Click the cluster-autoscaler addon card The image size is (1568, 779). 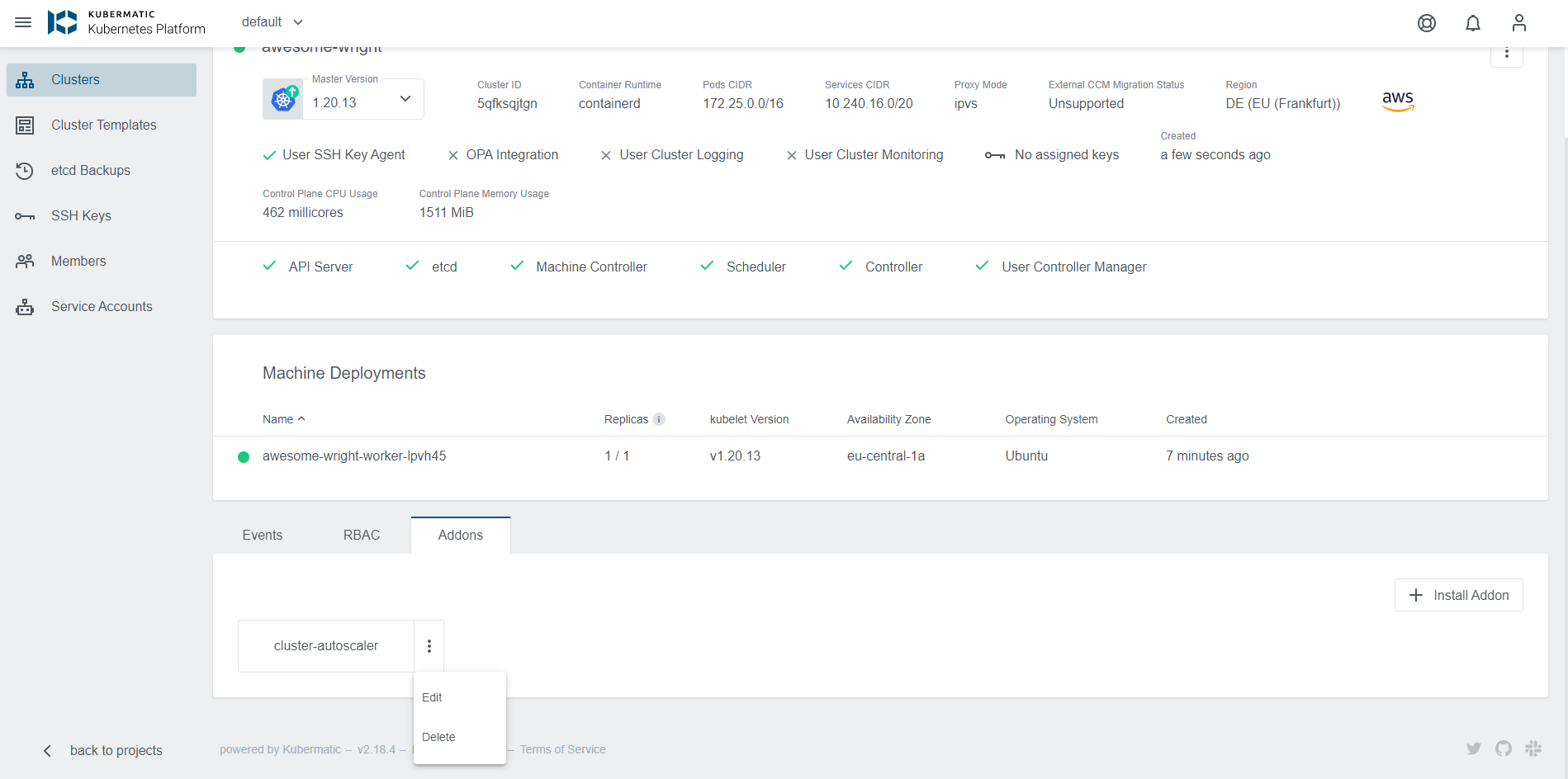tap(326, 646)
